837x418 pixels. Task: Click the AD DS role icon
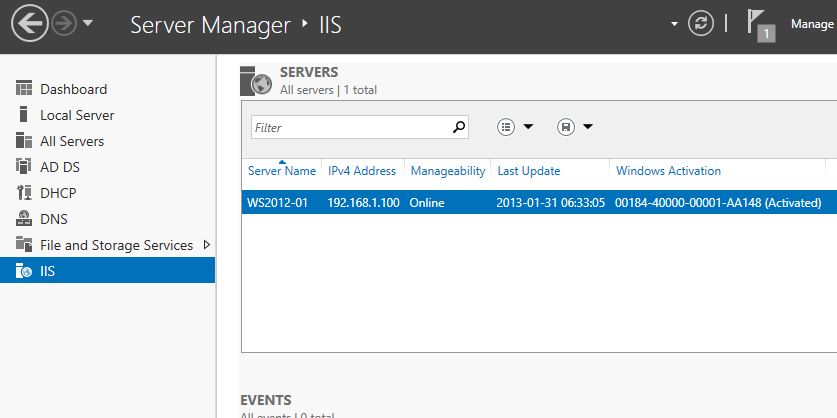click(x=24, y=167)
